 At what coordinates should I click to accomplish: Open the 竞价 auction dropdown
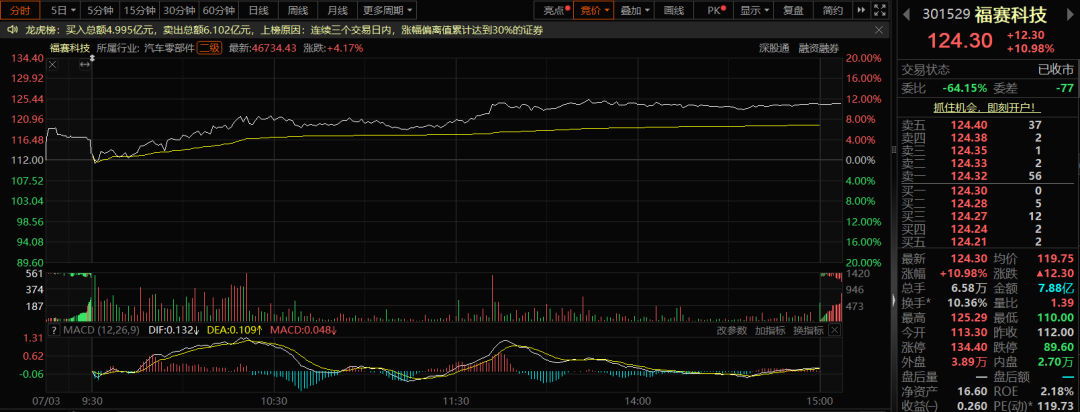pos(594,10)
